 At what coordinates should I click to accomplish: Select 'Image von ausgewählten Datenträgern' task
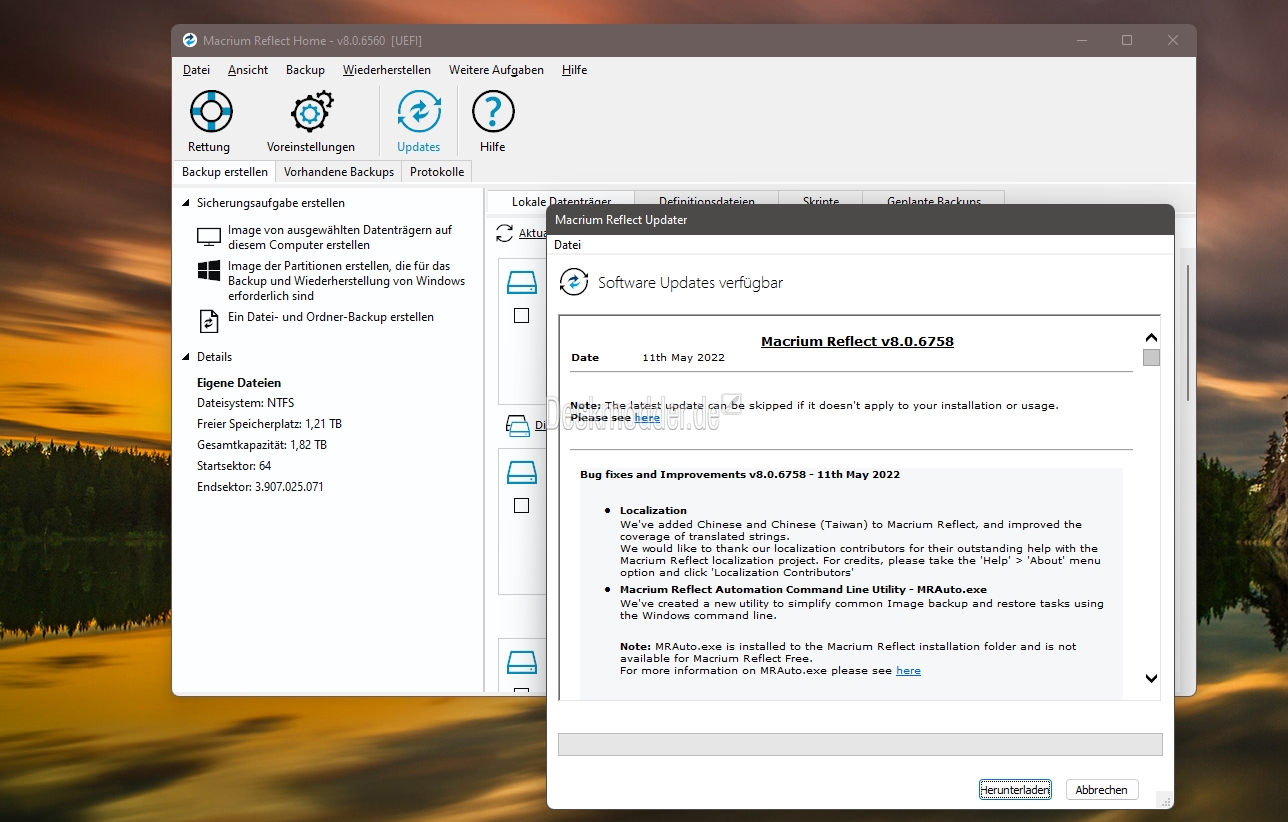pos(340,237)
